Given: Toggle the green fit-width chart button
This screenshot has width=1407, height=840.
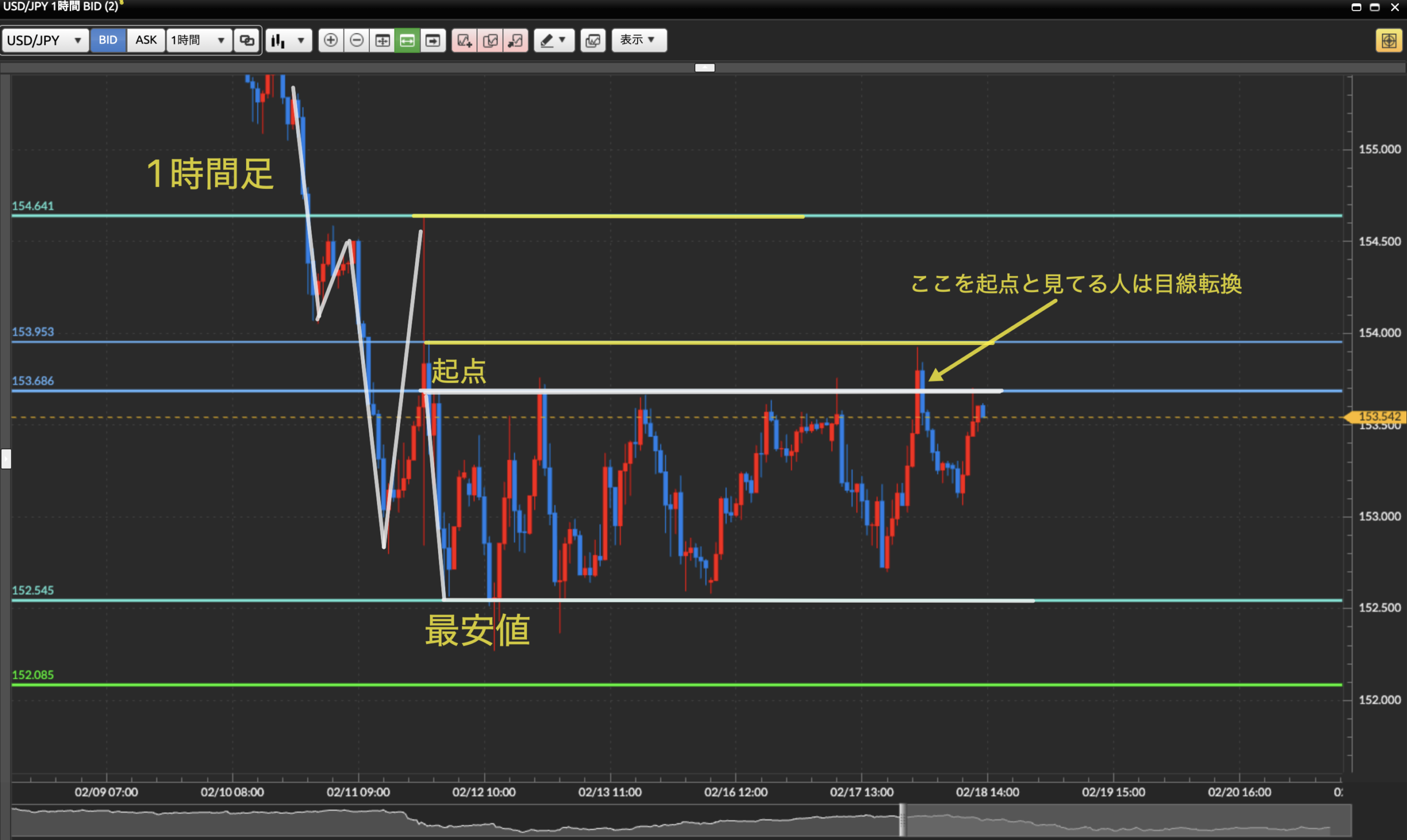Looking at the screenshot, I should (407, 40).
